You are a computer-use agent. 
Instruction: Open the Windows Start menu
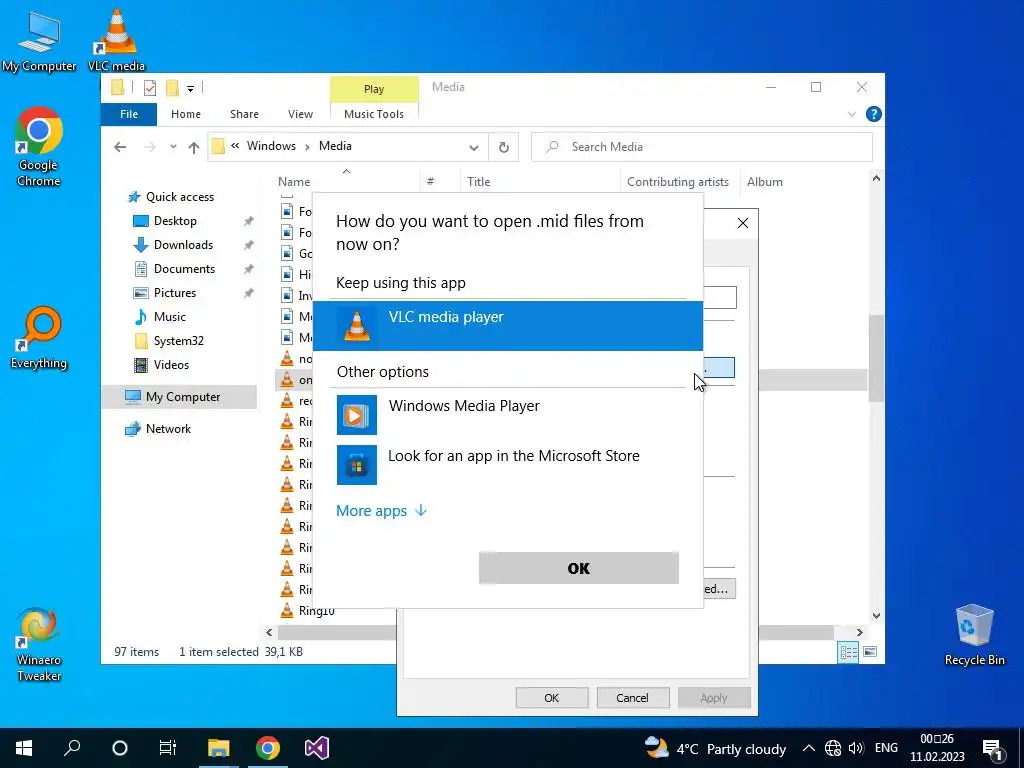24,748
